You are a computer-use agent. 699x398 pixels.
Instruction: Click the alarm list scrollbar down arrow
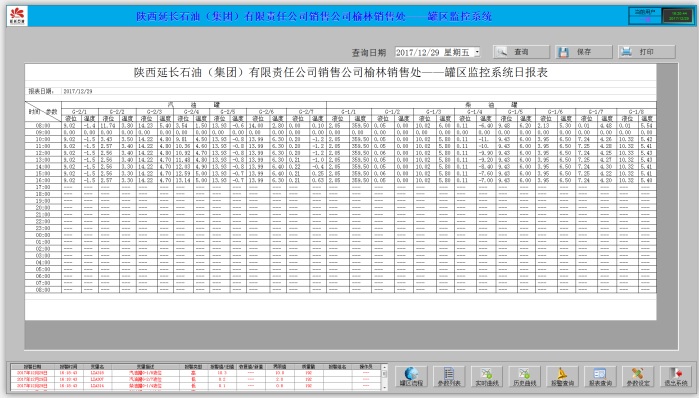point(384,386)
